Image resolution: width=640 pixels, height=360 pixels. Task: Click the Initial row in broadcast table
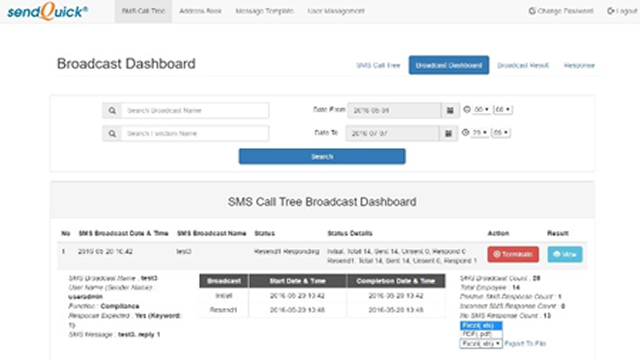click(x=322, y=296)
